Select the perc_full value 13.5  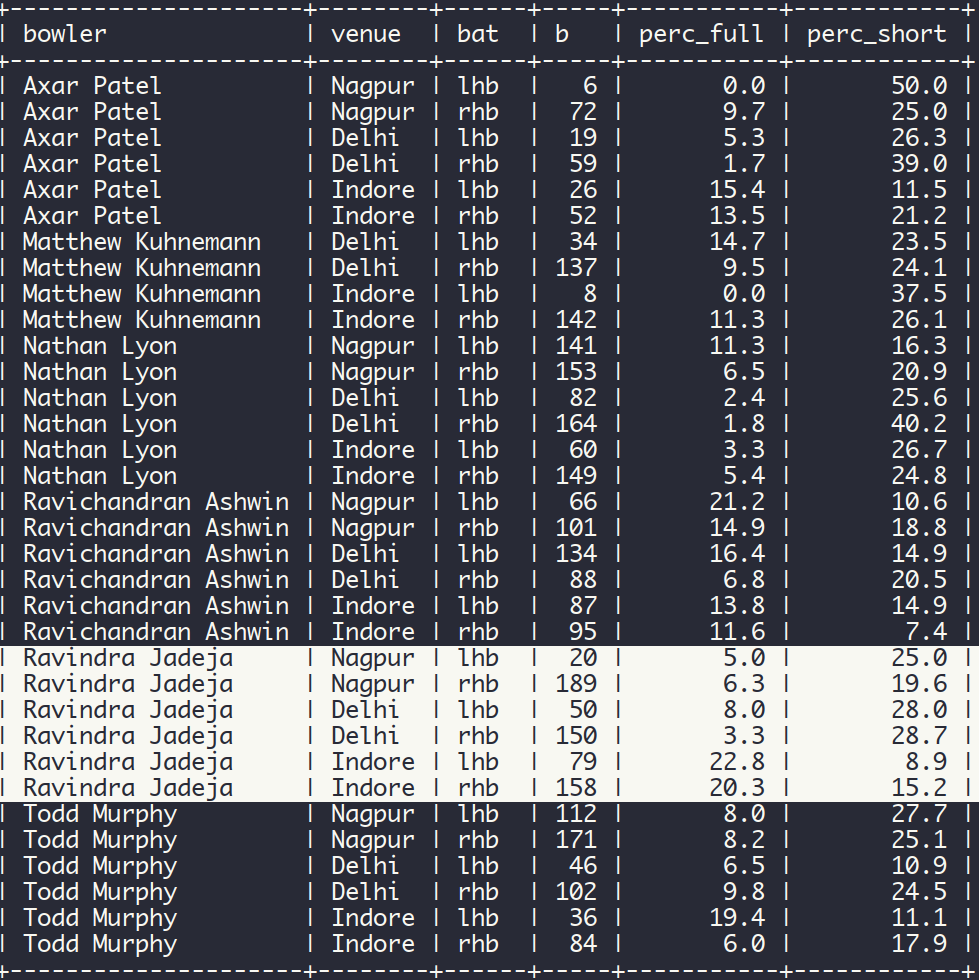(x=737, y=216)
